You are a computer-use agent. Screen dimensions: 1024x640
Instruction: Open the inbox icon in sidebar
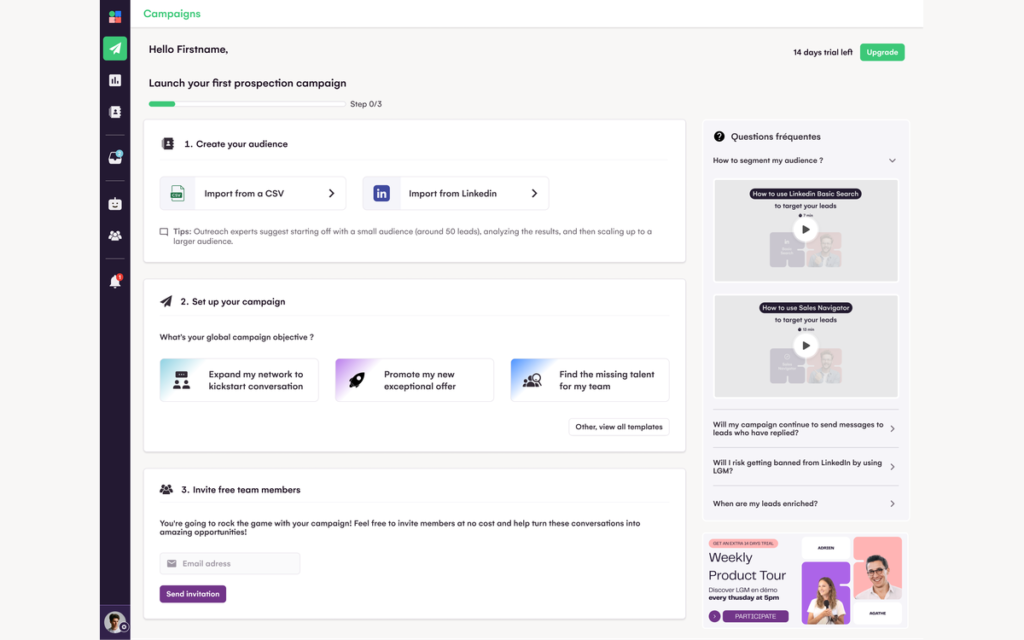115,157
